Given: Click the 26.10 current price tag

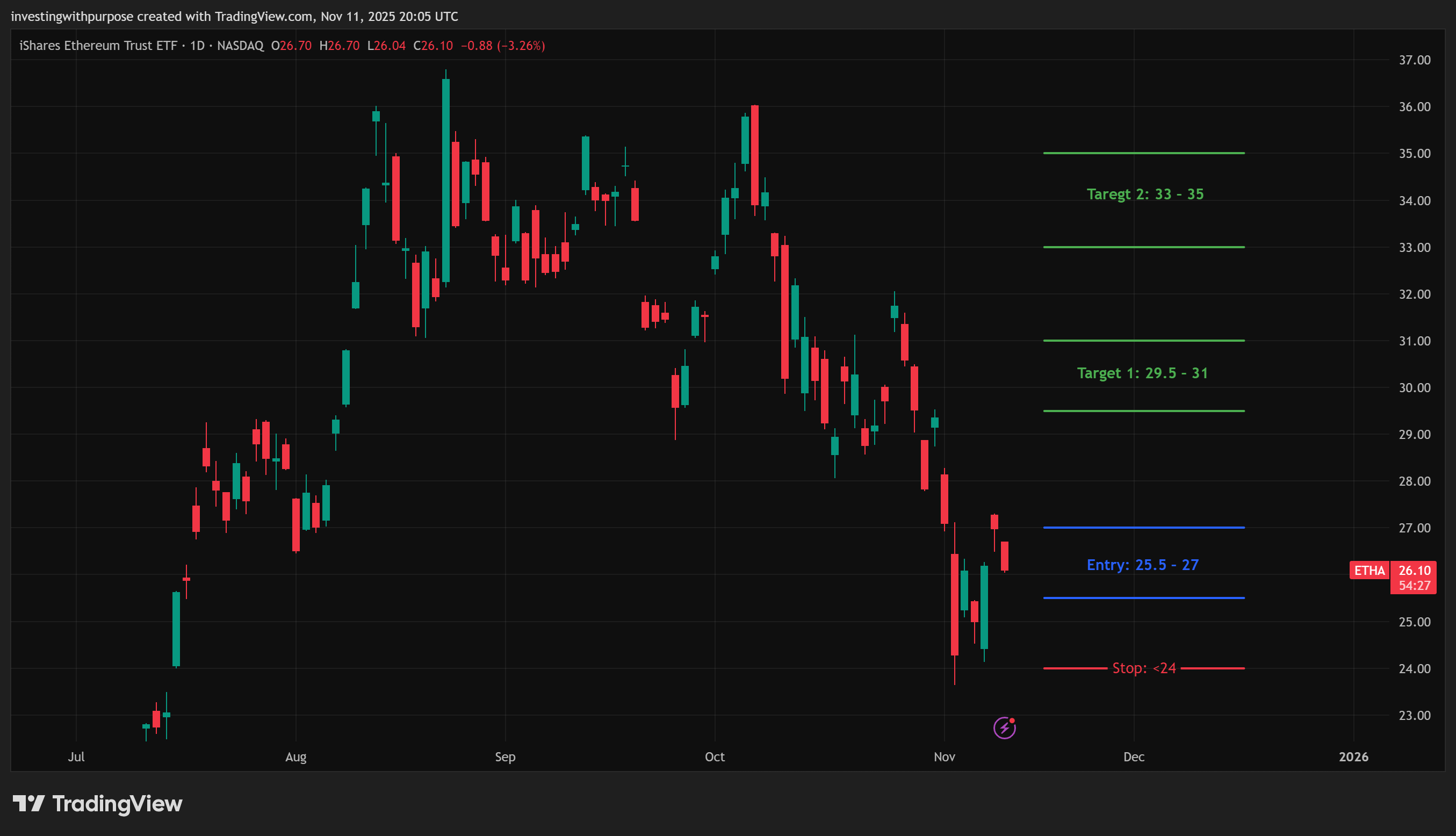Looking at the screenshot, I should tap(1414, 570).
